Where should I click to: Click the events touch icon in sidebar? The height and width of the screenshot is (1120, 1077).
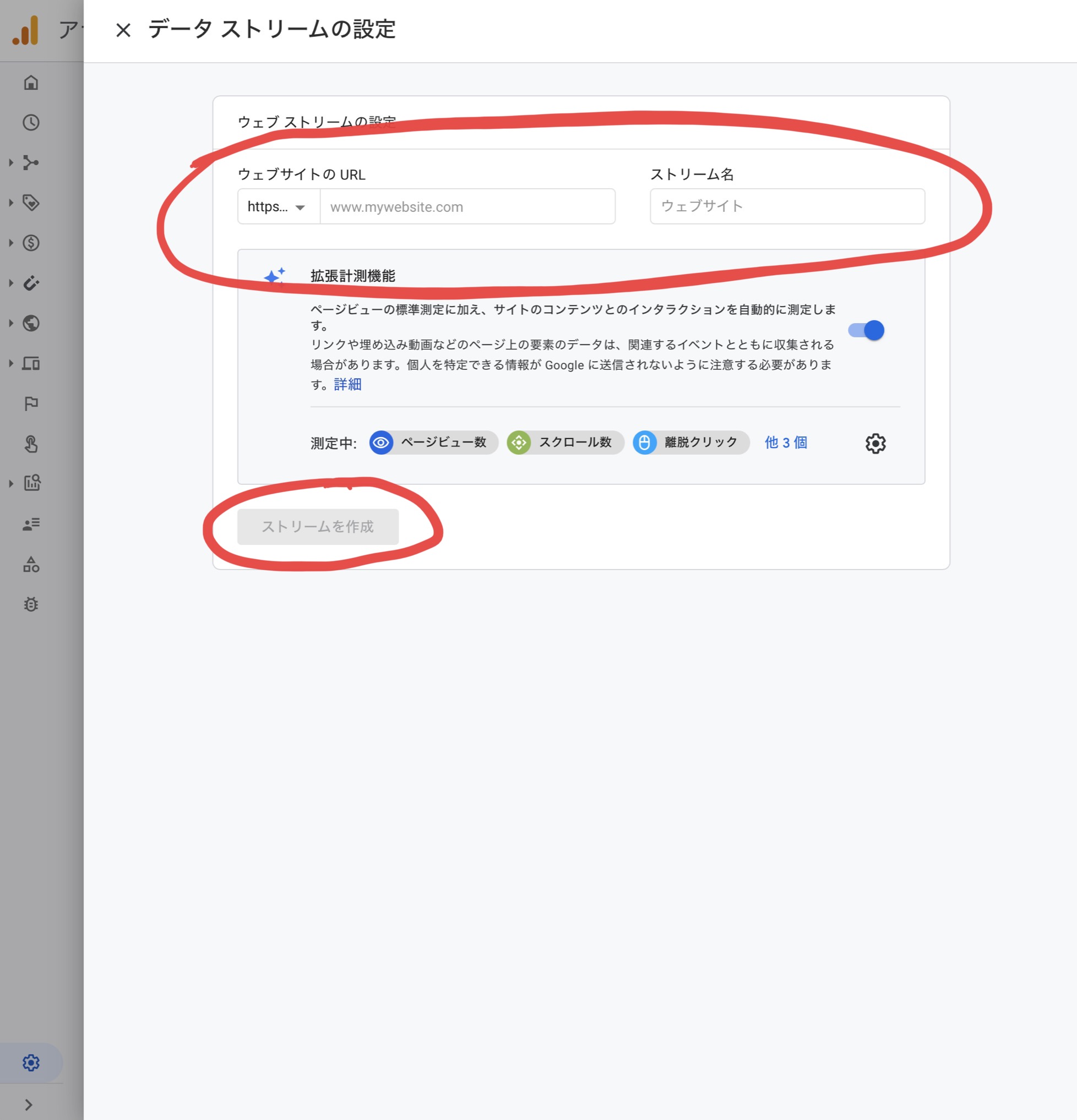31,444
